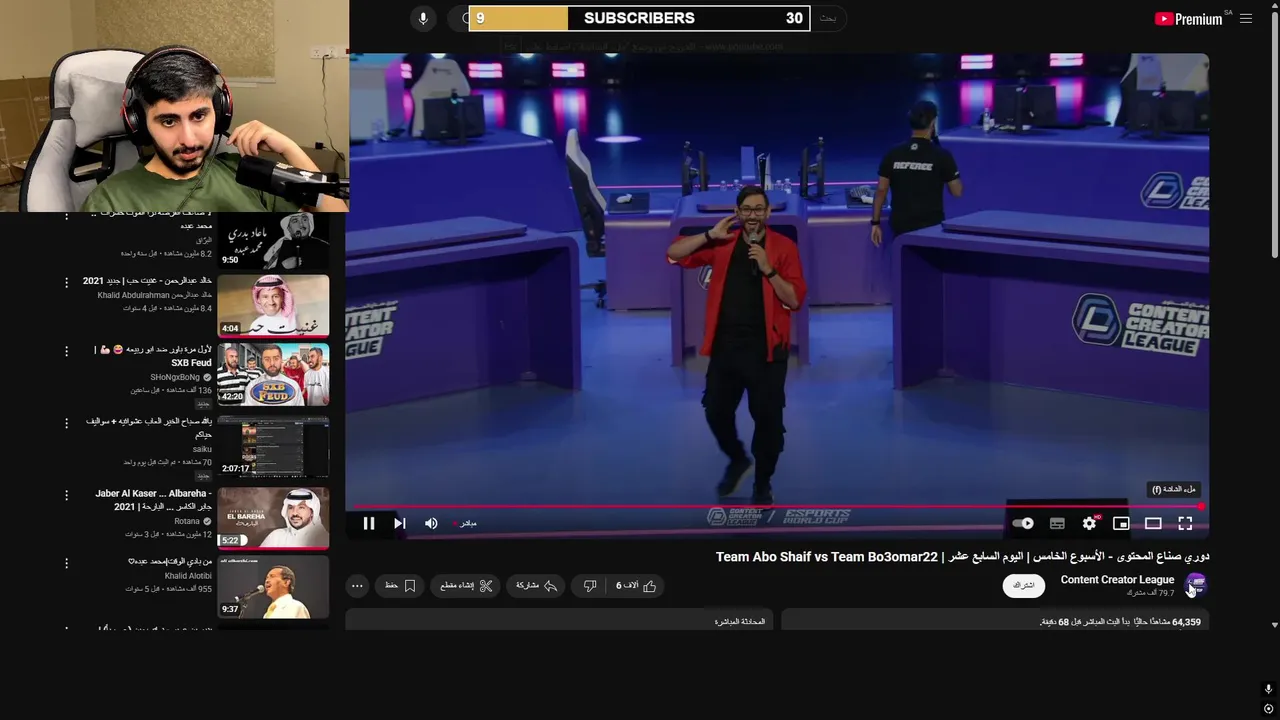Viewport: 1280px width, 720px height.
Task: Open Khalid Abdulrahman 4:04 video thumbnail
Action: point(273,305)
